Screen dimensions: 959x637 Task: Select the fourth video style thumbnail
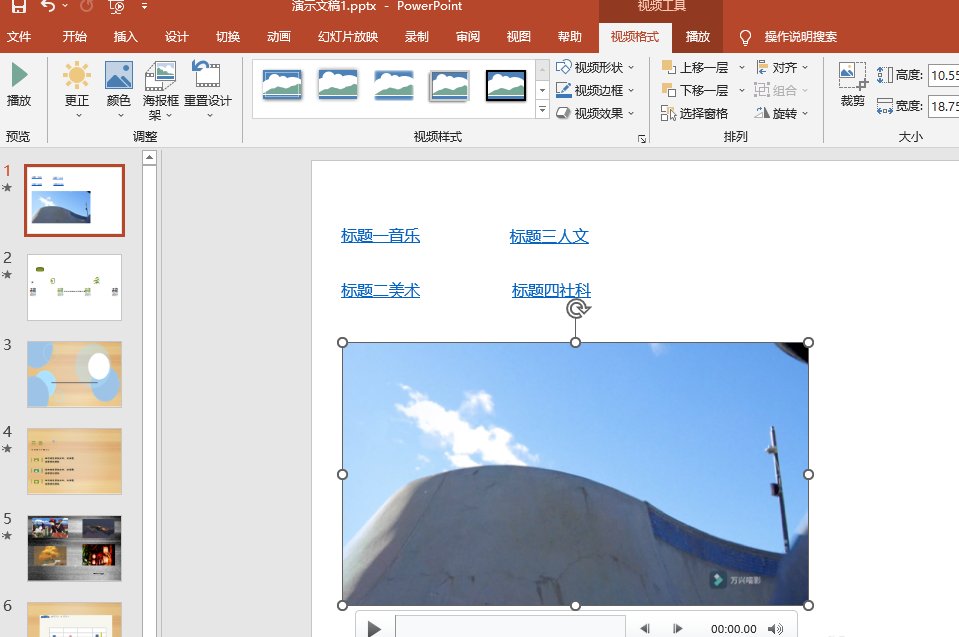(449, 85)
